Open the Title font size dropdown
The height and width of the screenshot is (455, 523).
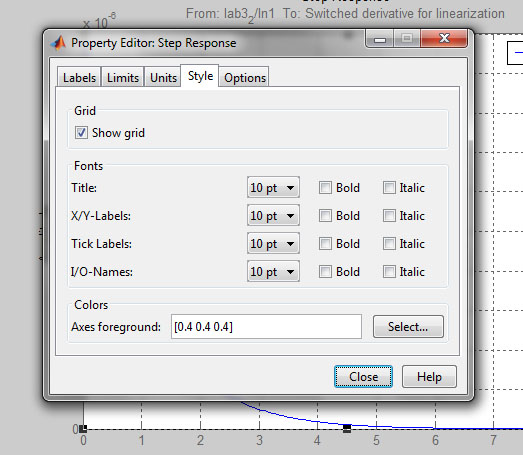[x=273, y=187]
